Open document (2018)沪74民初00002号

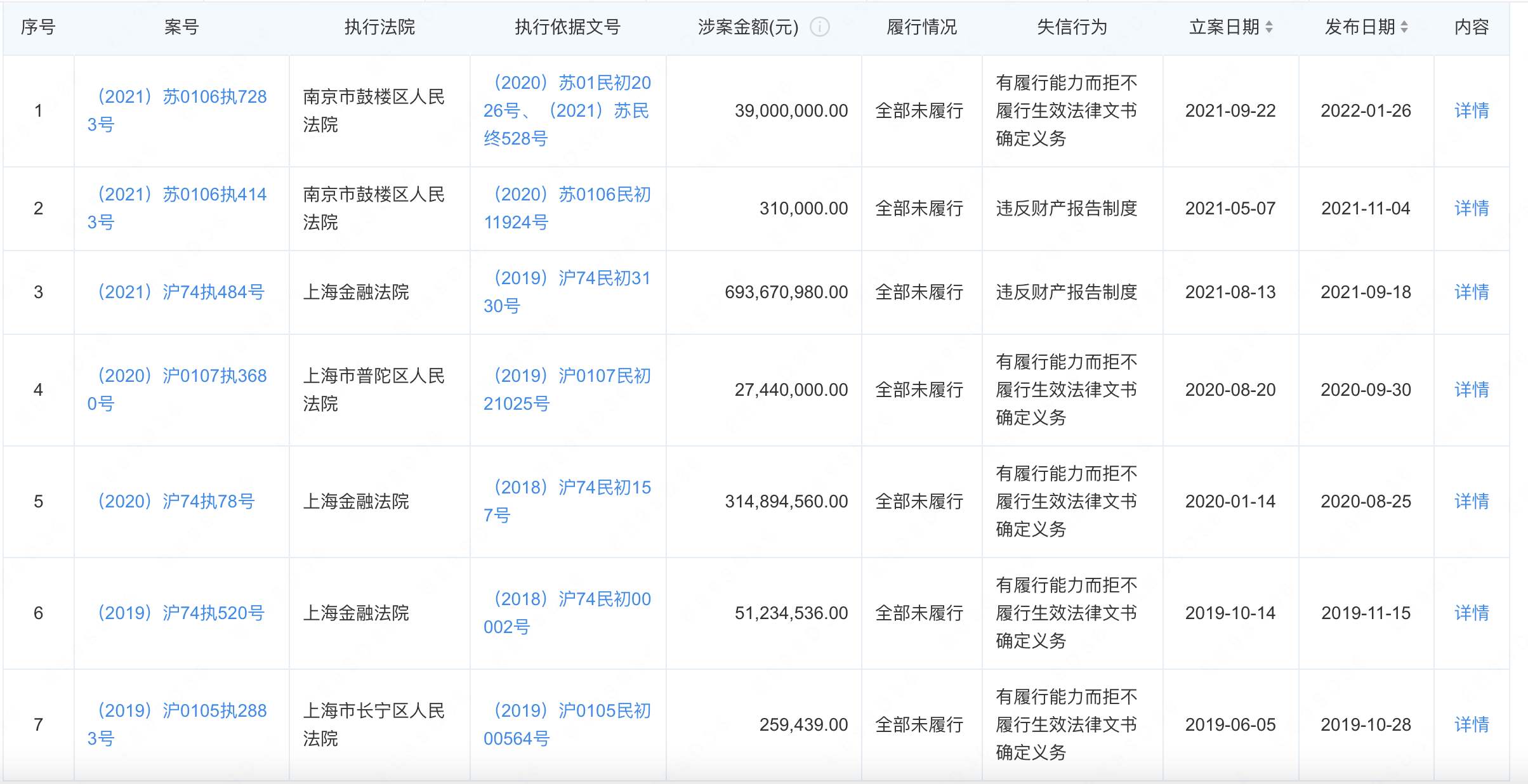coord(568,613)
